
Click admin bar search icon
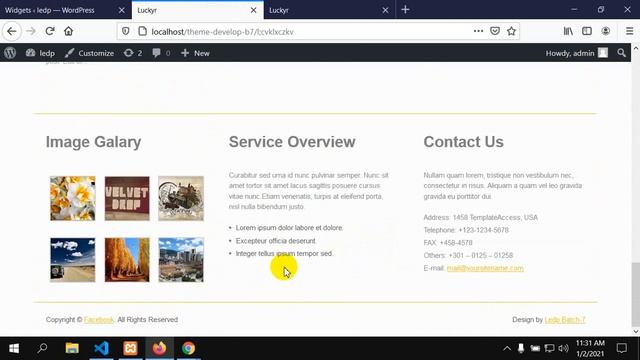[621, 53]
